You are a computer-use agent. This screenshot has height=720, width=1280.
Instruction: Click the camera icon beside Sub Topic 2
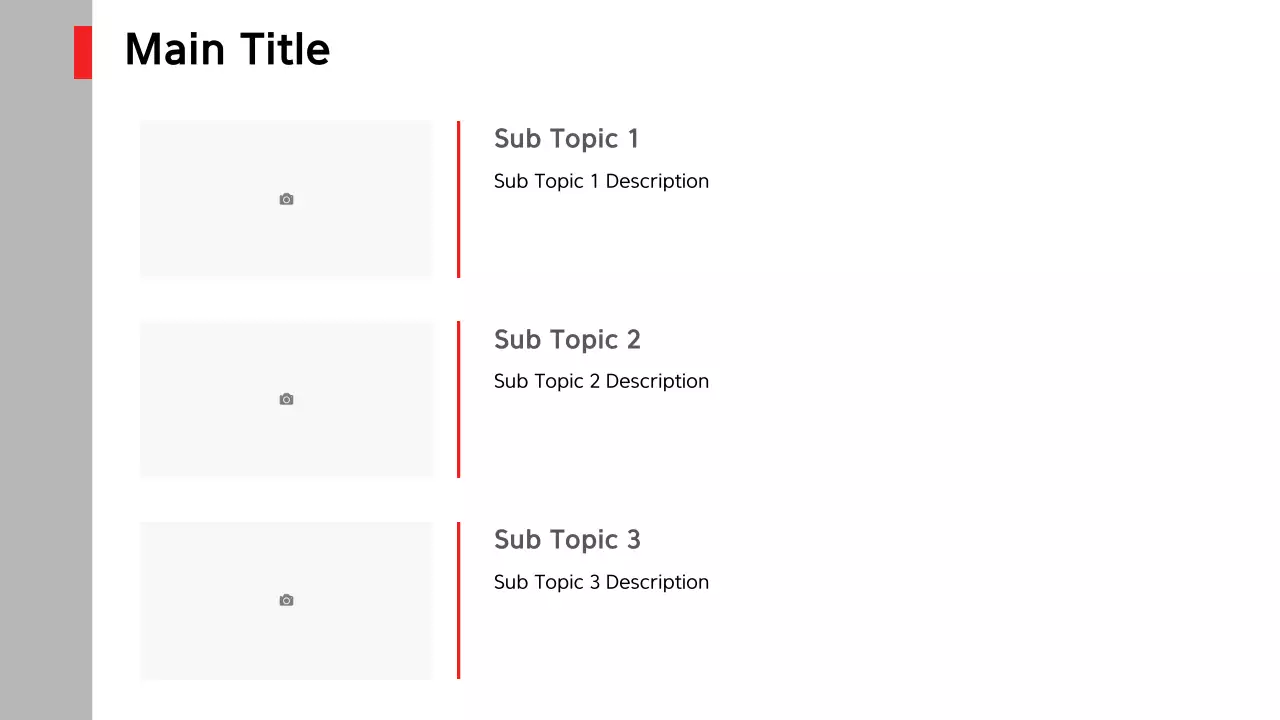[286, 400]
